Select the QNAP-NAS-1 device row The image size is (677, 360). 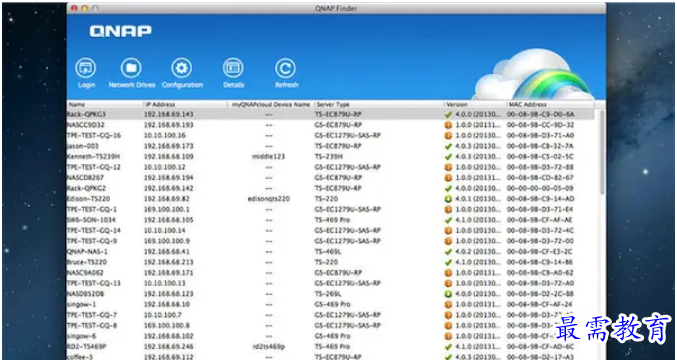331,252
